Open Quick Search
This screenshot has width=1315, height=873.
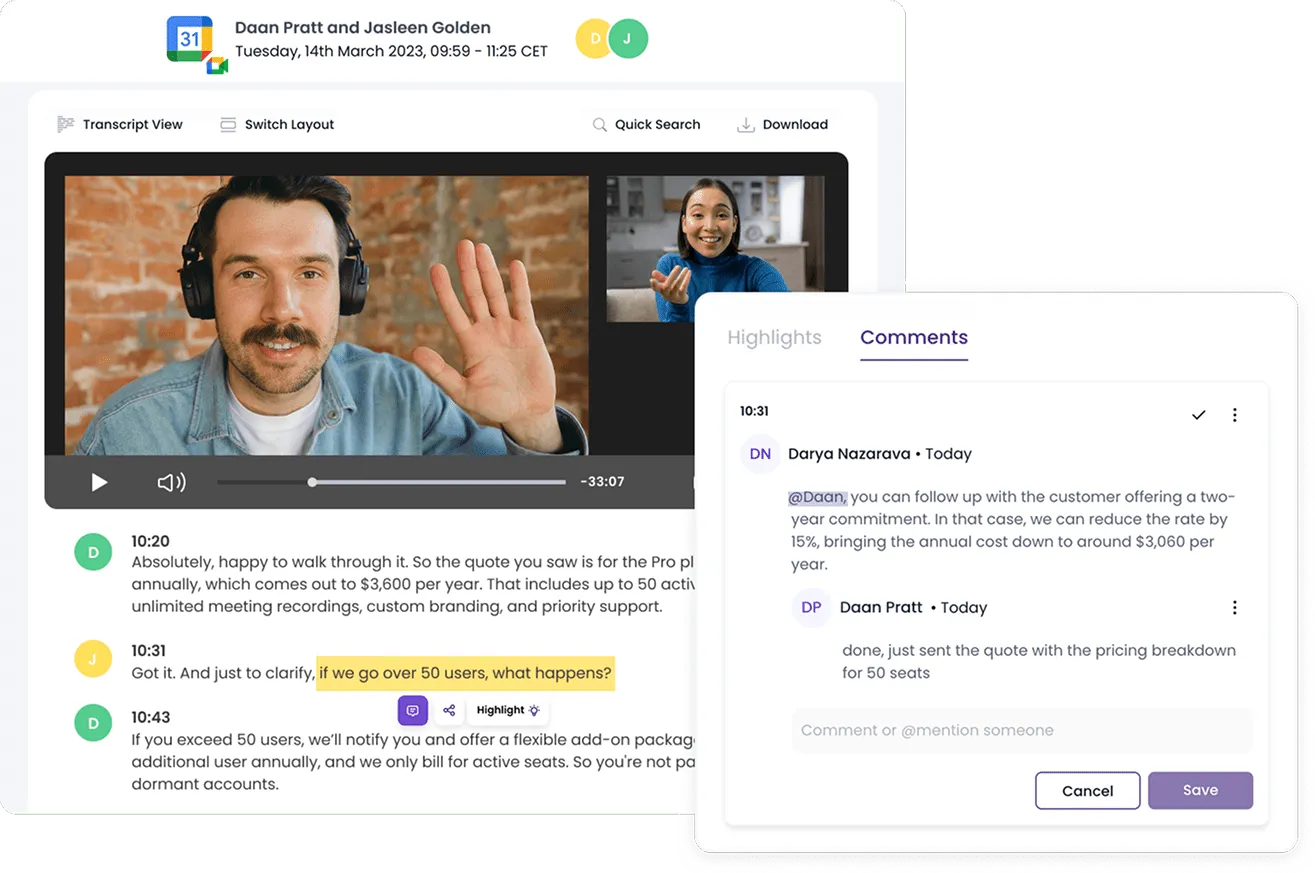(x=646, y=124)
